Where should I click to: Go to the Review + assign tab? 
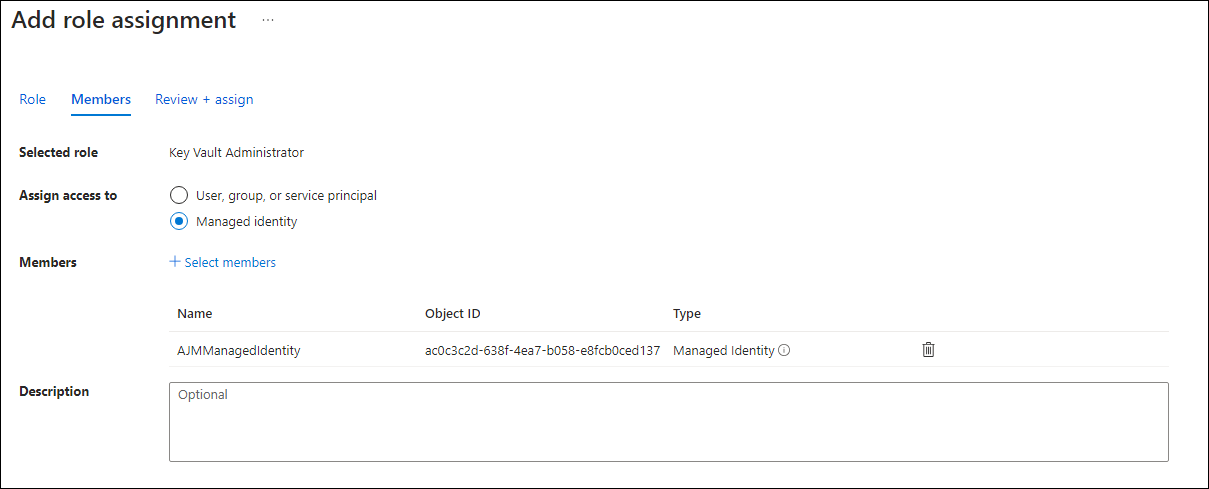[x=204, y=100]
